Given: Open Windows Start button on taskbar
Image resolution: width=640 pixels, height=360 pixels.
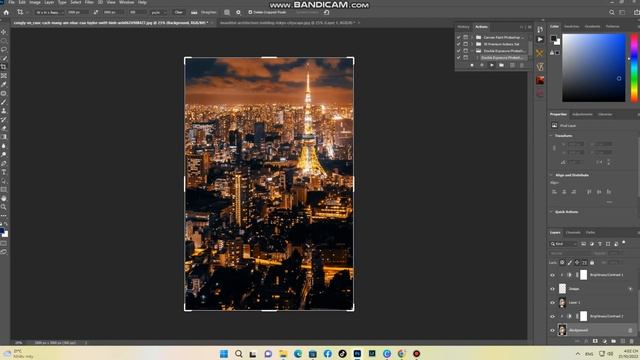Looking at the screenshot, I should [224, 353].
